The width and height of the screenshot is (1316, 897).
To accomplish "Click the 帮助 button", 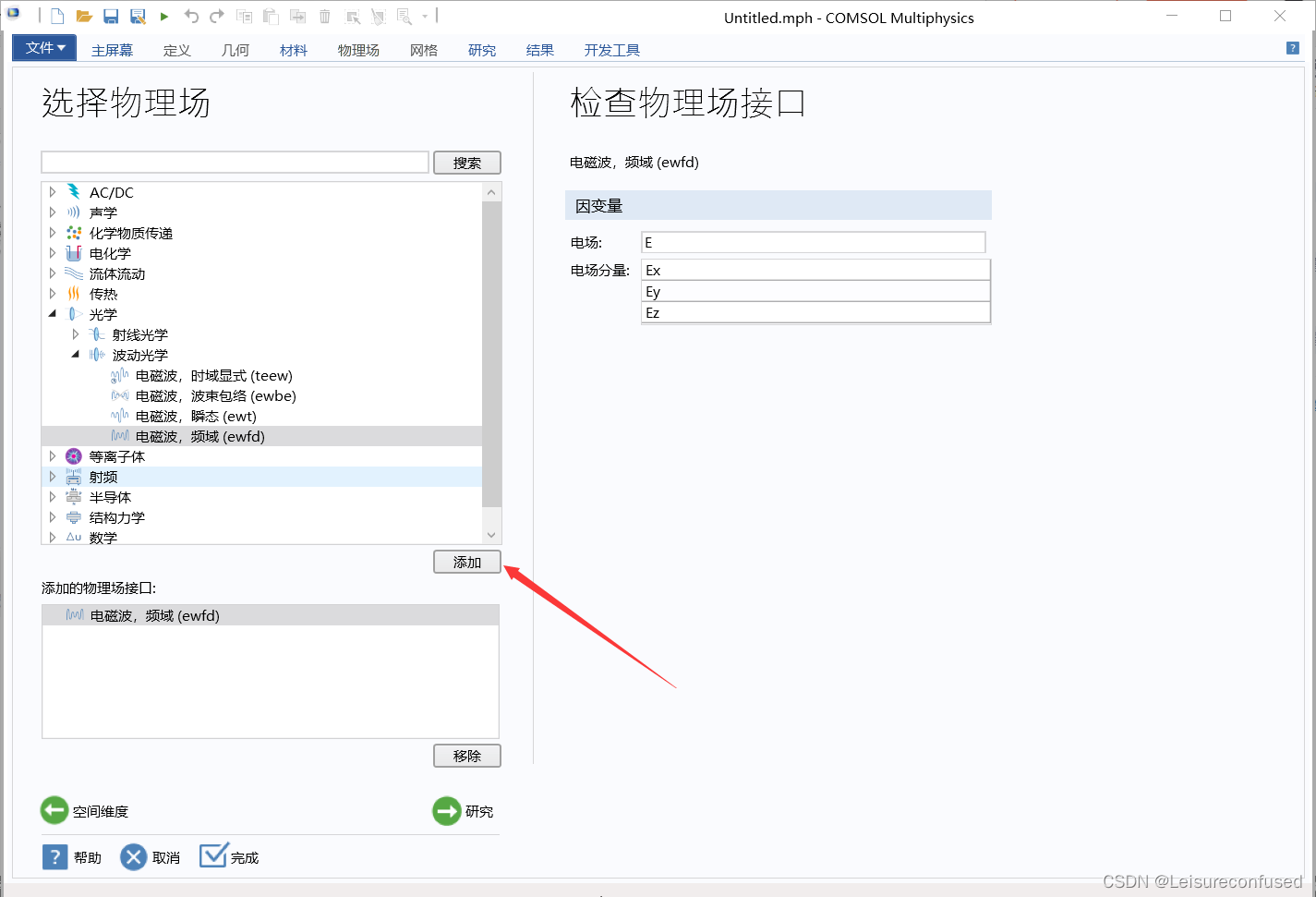I will pyautogui.click(x=72, y=857).
